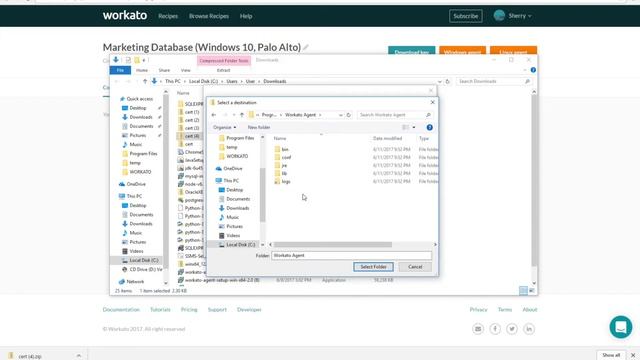Open the chat support bubble
Viewport: 640px width, 360px height.
tap(621, 327)
